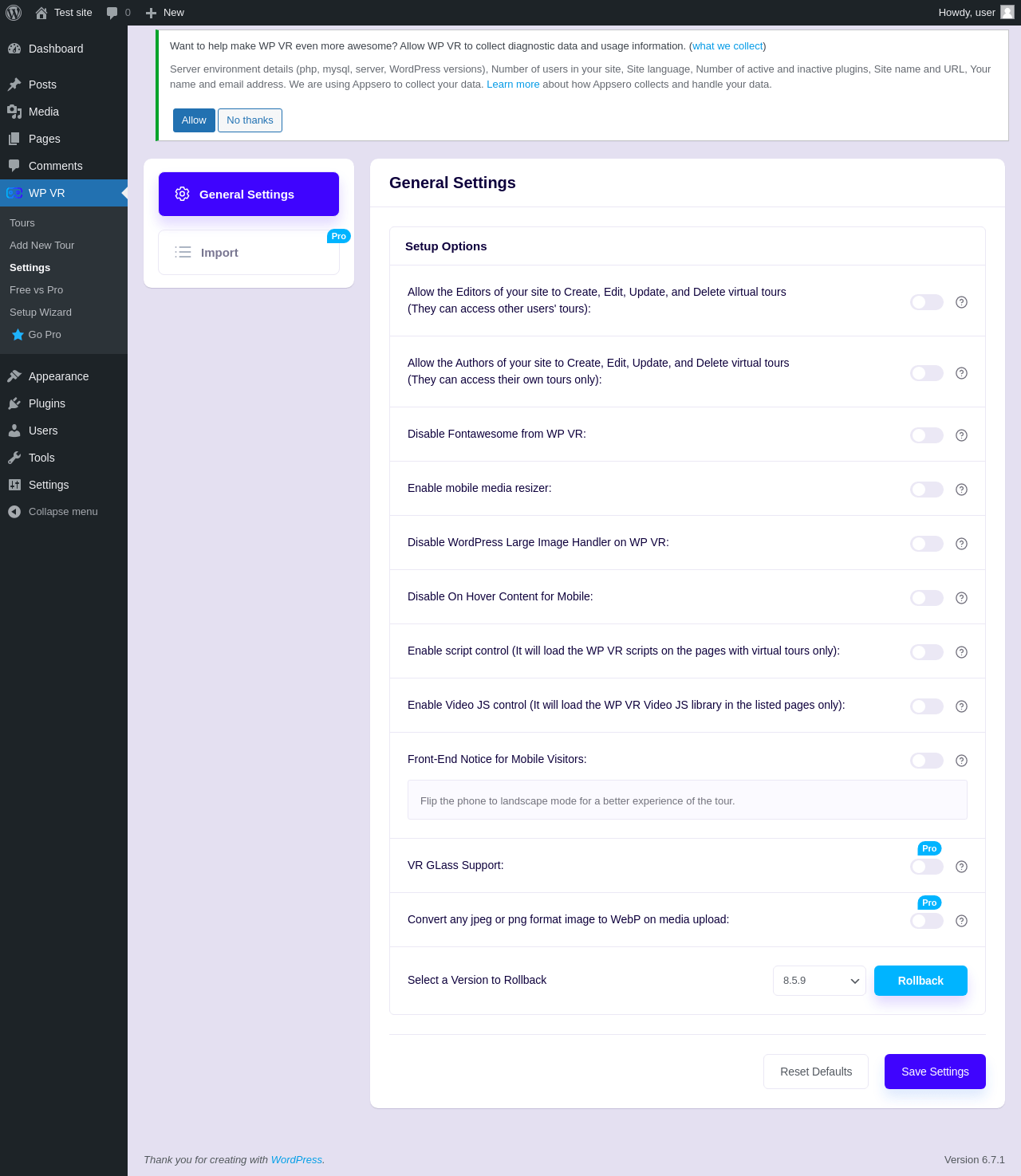The height and width of the screenshot is (1176, 1021).
Task: Open help icon for Disable Fontawesome option
Action: pos(961,435)
